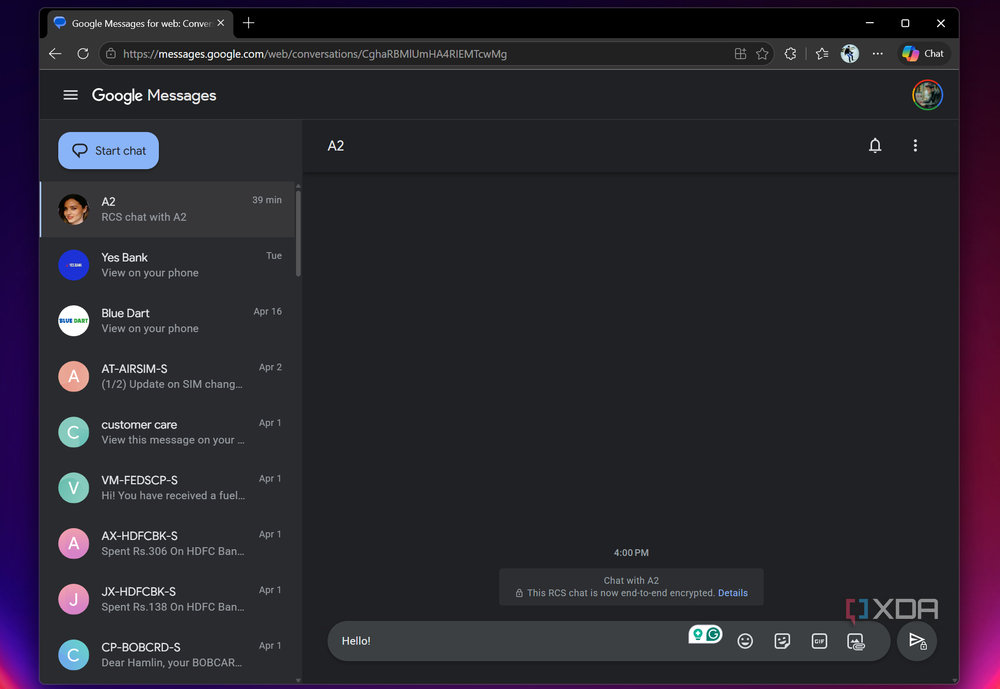The width and height of the screenshot is (1000, 689).
Task: Open the customer care conversation
Action: (168, 432)
